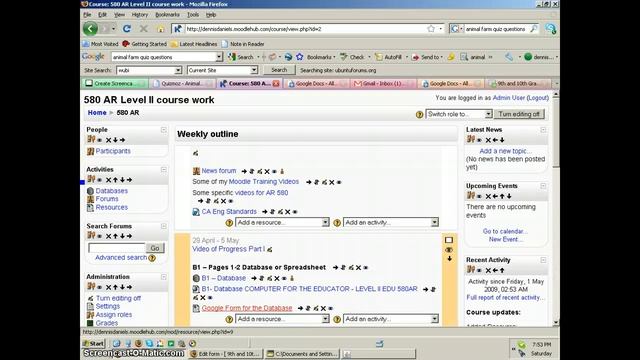The image size is (640, 360).
Task: Edit summary next to Video of Progress Part I
Action: [x=269, y=249]
